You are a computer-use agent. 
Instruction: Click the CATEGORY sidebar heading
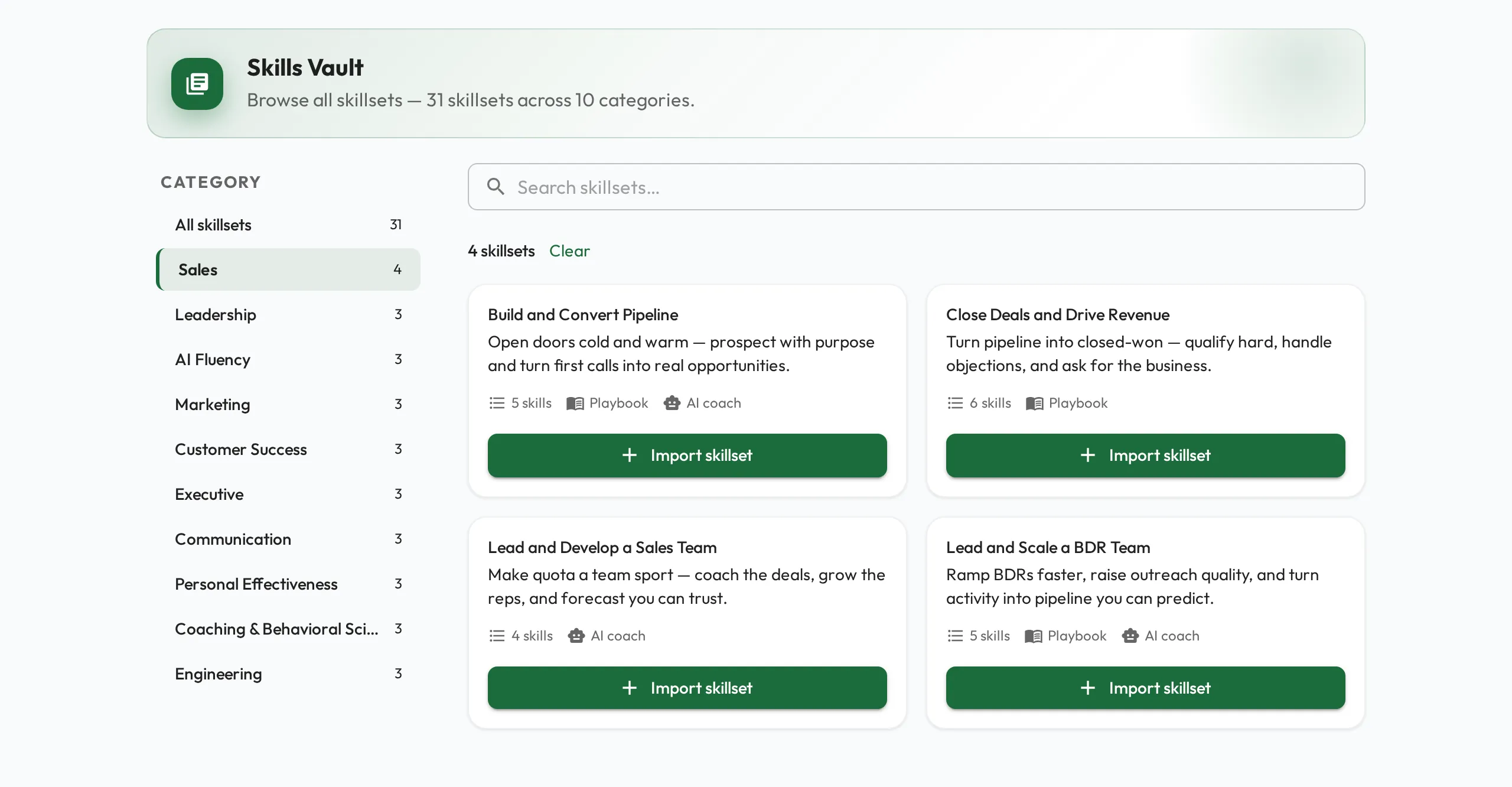[211, 182]
